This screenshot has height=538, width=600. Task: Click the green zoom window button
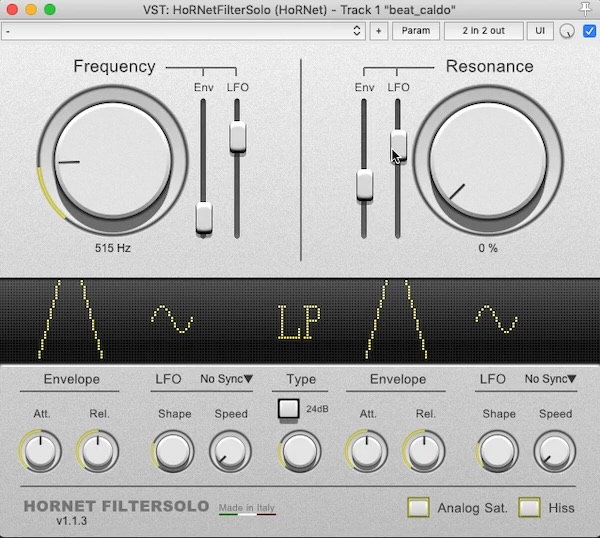click(x=50, y=9)
